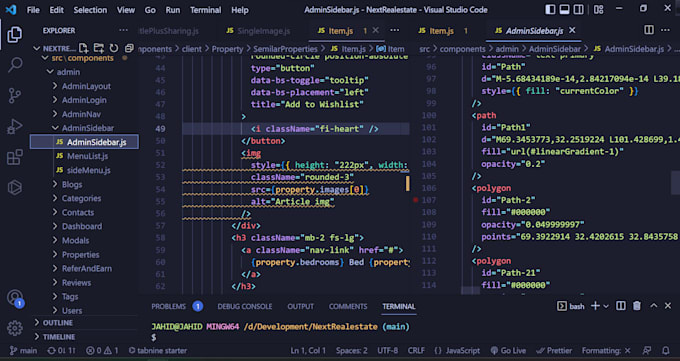Open the terminal launch profile dropdown
Screen dimensions: 680x361
[606, 306]
